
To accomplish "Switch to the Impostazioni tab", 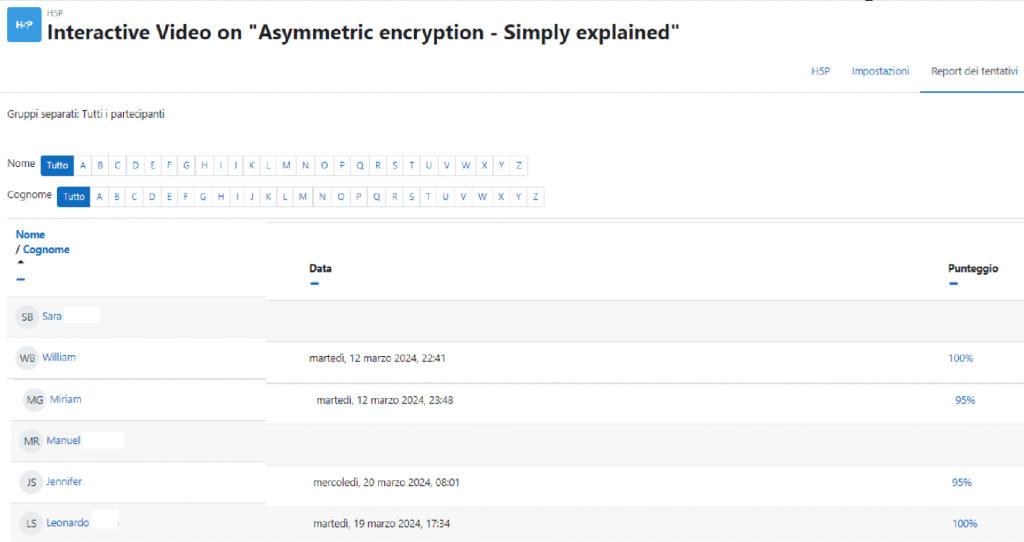I will coord(880,71).
